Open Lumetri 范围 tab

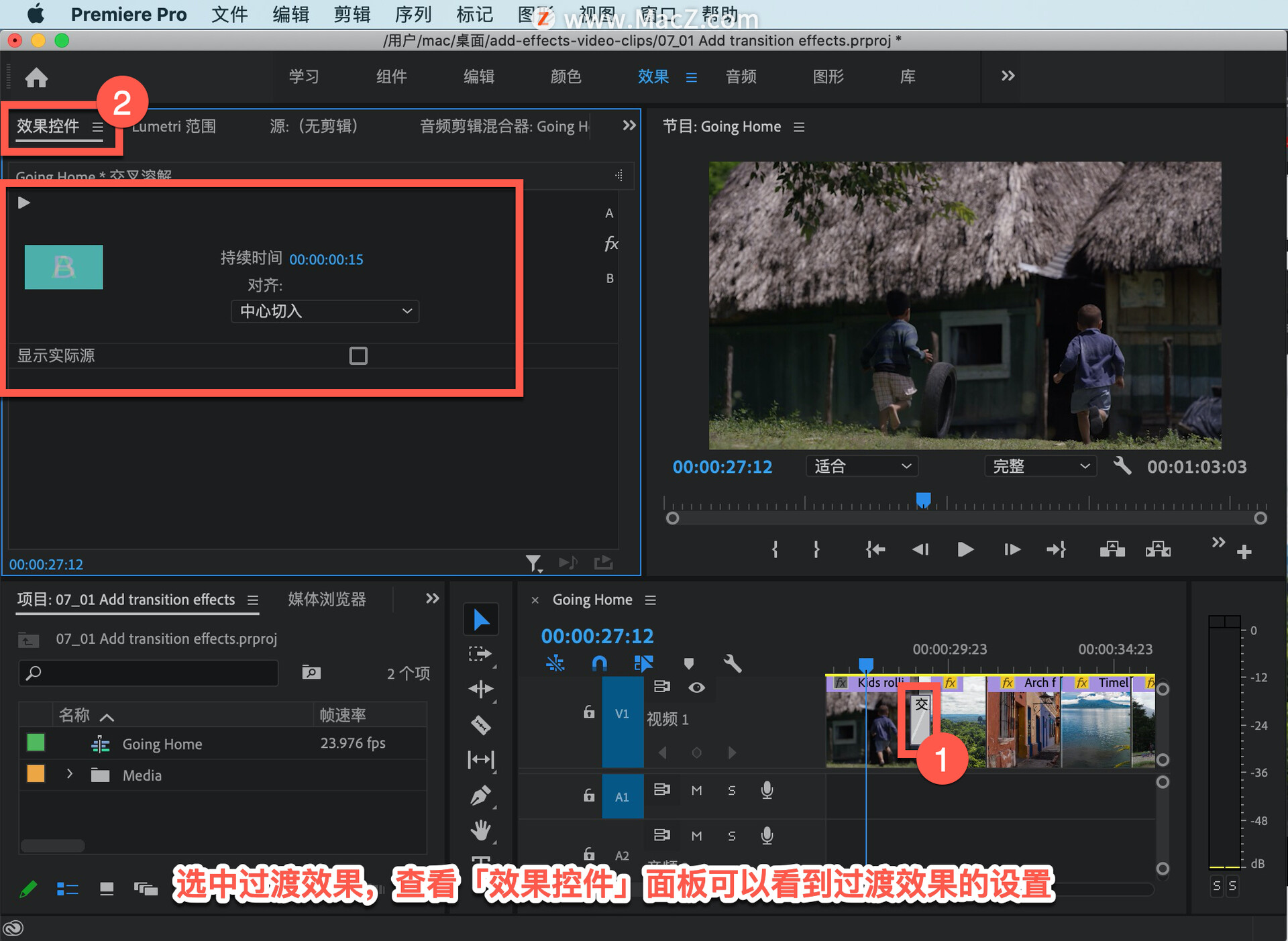[174, 126]
